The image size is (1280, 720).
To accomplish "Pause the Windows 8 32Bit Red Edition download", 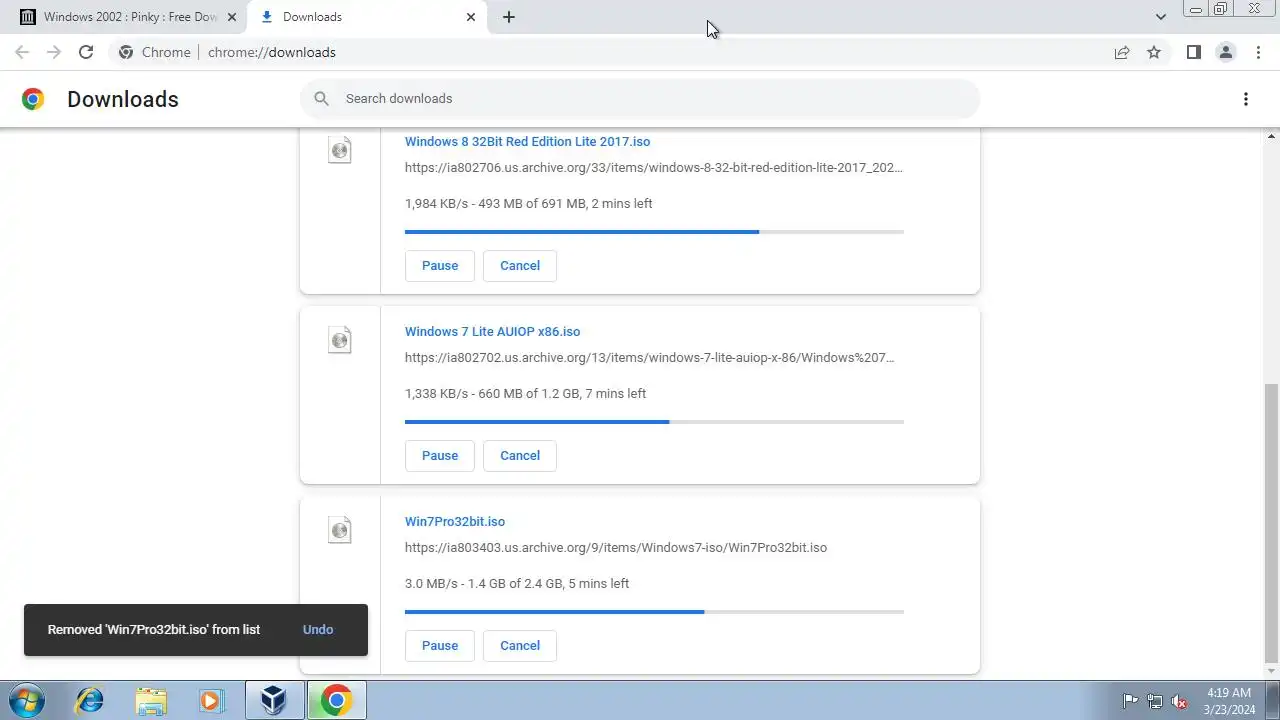I will point(440,265).
